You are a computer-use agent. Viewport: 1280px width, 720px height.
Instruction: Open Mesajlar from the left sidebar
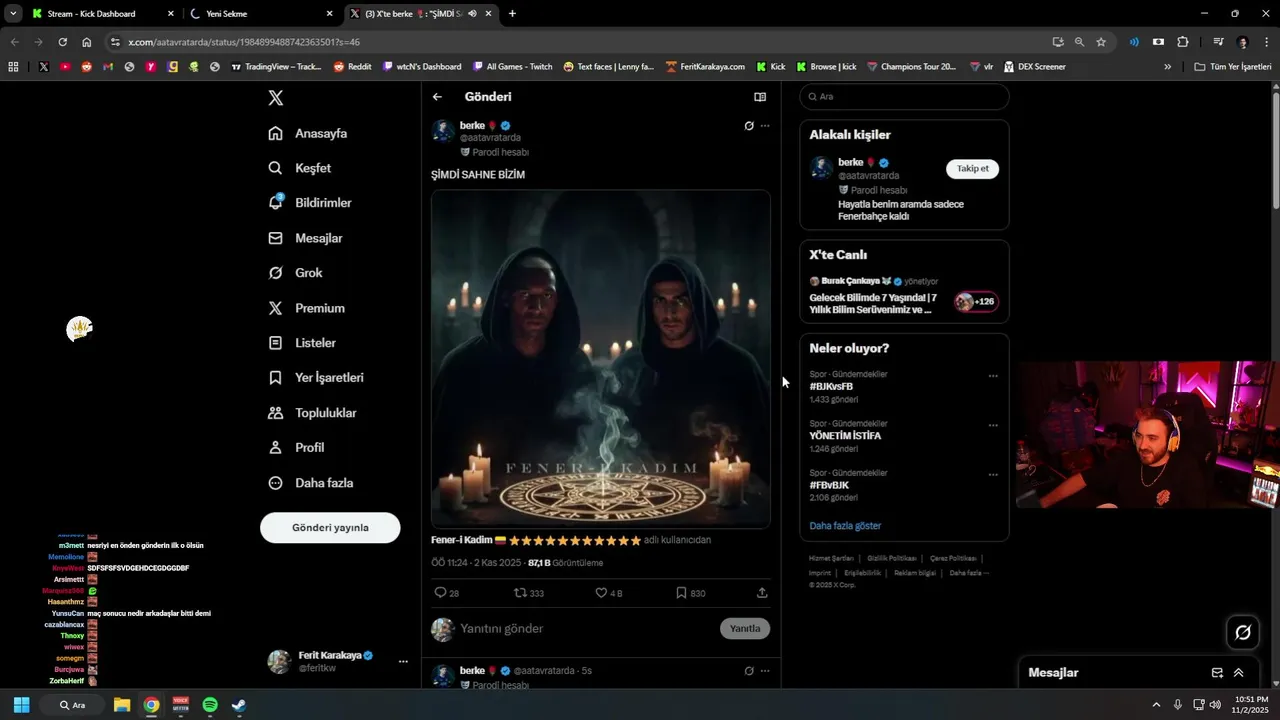coord(305,238)
